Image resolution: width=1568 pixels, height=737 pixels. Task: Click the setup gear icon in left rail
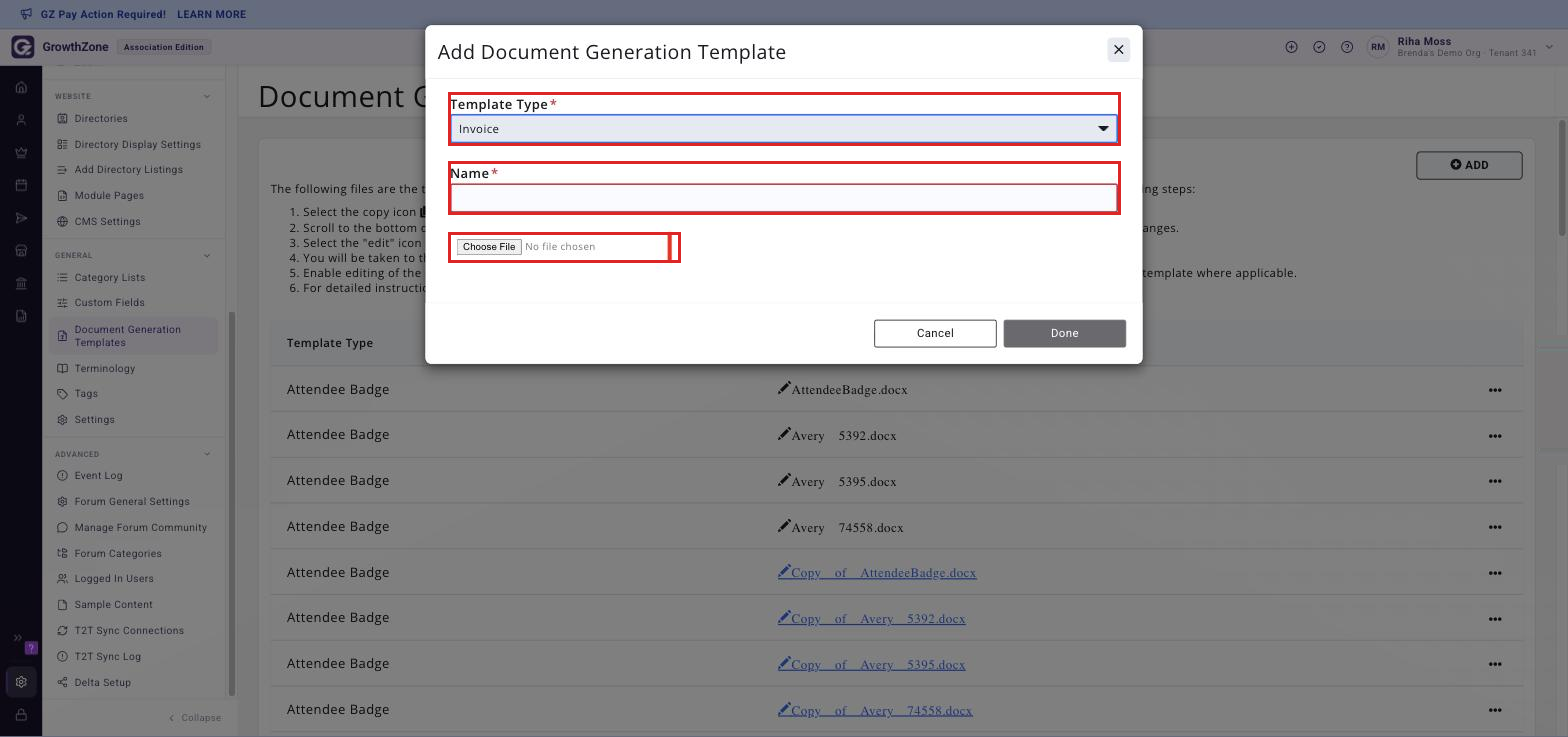tap(21, 682)
